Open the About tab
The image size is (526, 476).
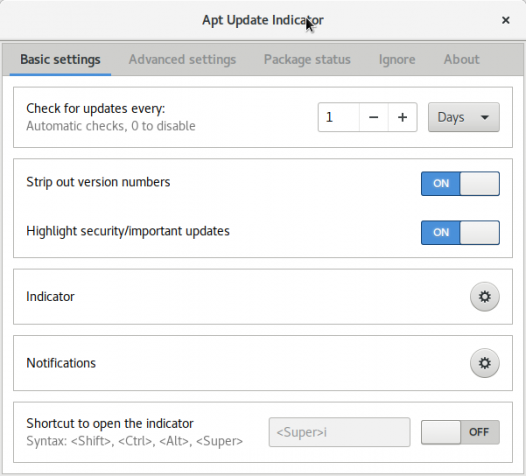pos(462,59)
